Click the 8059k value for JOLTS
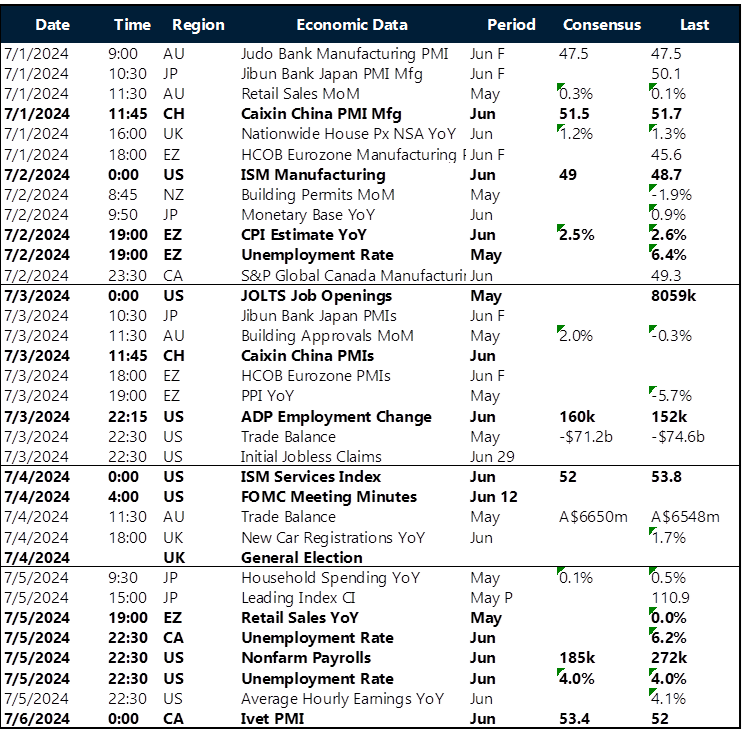 (673, 296)
